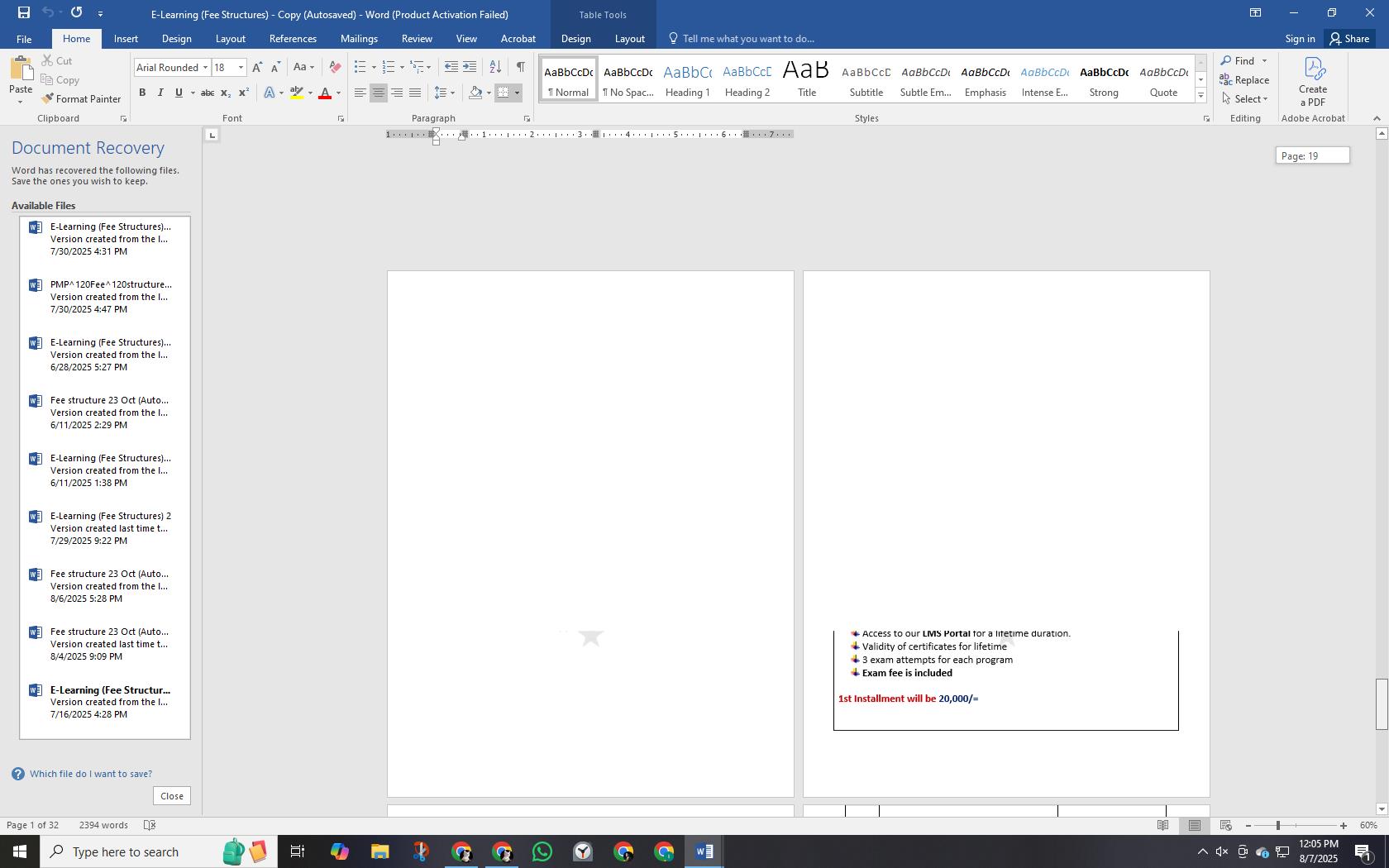Click the Replace button
The width and height of the screenshot is (1389, 868).
tap(1244, 80)
